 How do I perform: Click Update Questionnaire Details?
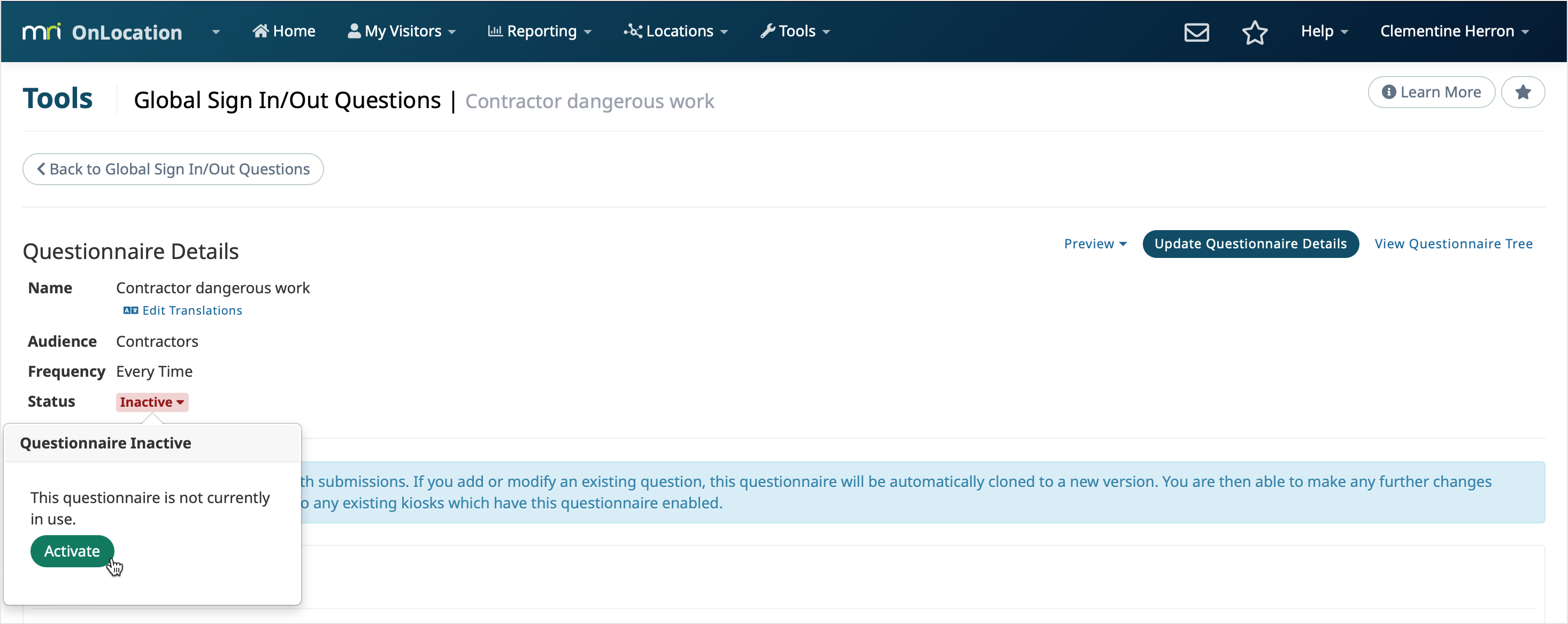[1250, 243]
